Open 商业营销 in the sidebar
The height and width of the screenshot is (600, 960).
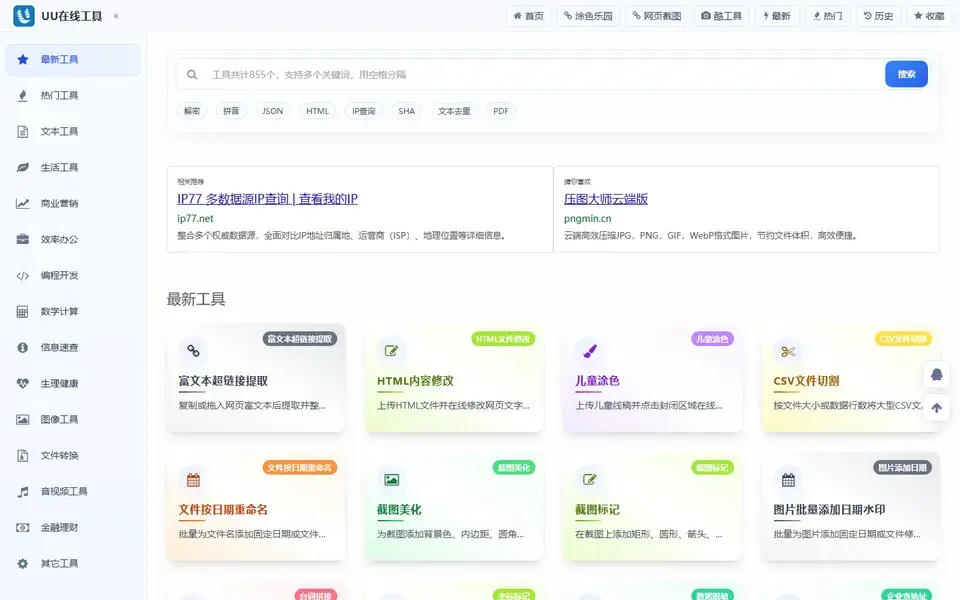(73, 203)
